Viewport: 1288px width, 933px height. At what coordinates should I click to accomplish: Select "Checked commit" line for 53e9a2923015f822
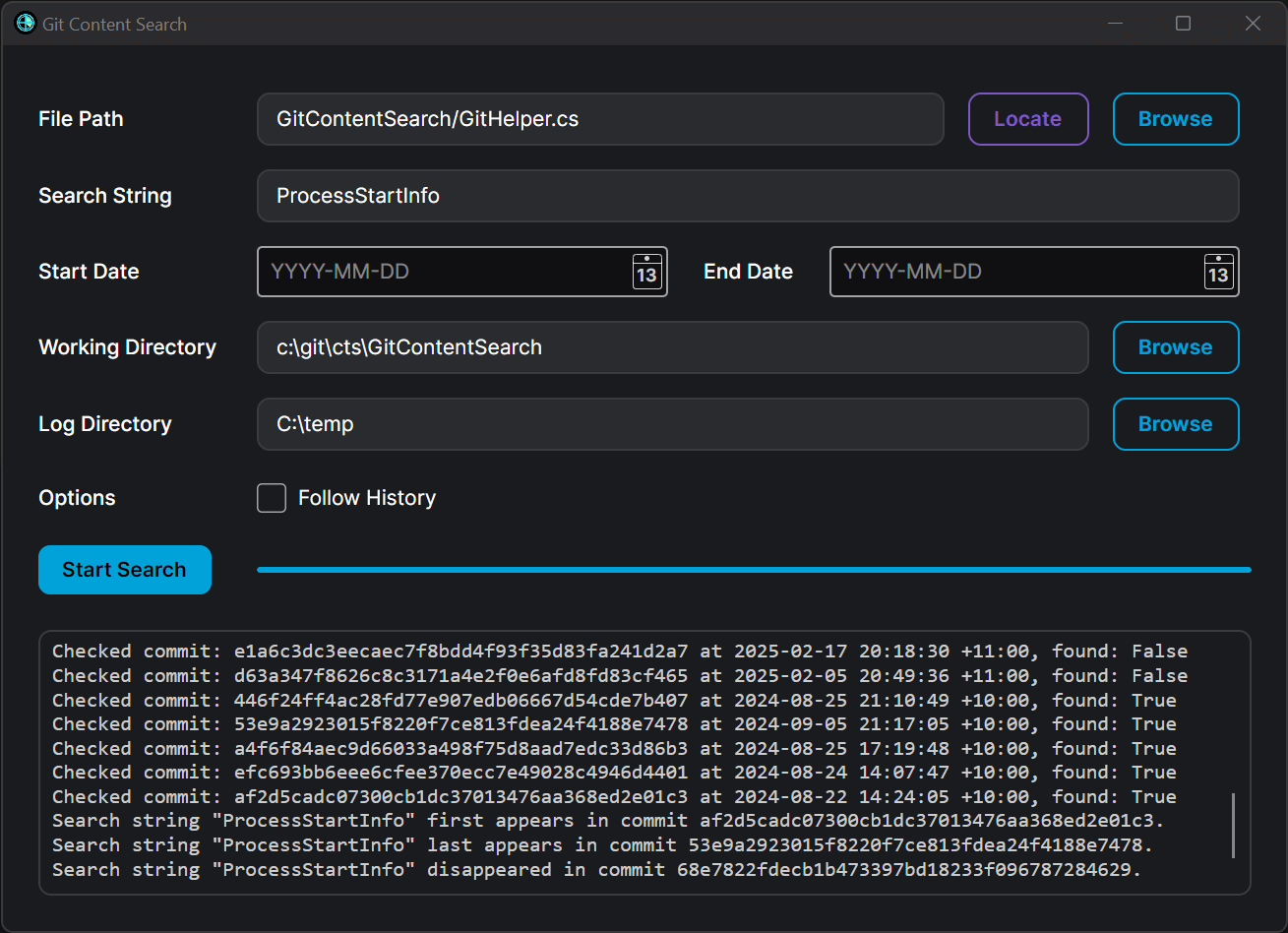[x=614, y=724]
